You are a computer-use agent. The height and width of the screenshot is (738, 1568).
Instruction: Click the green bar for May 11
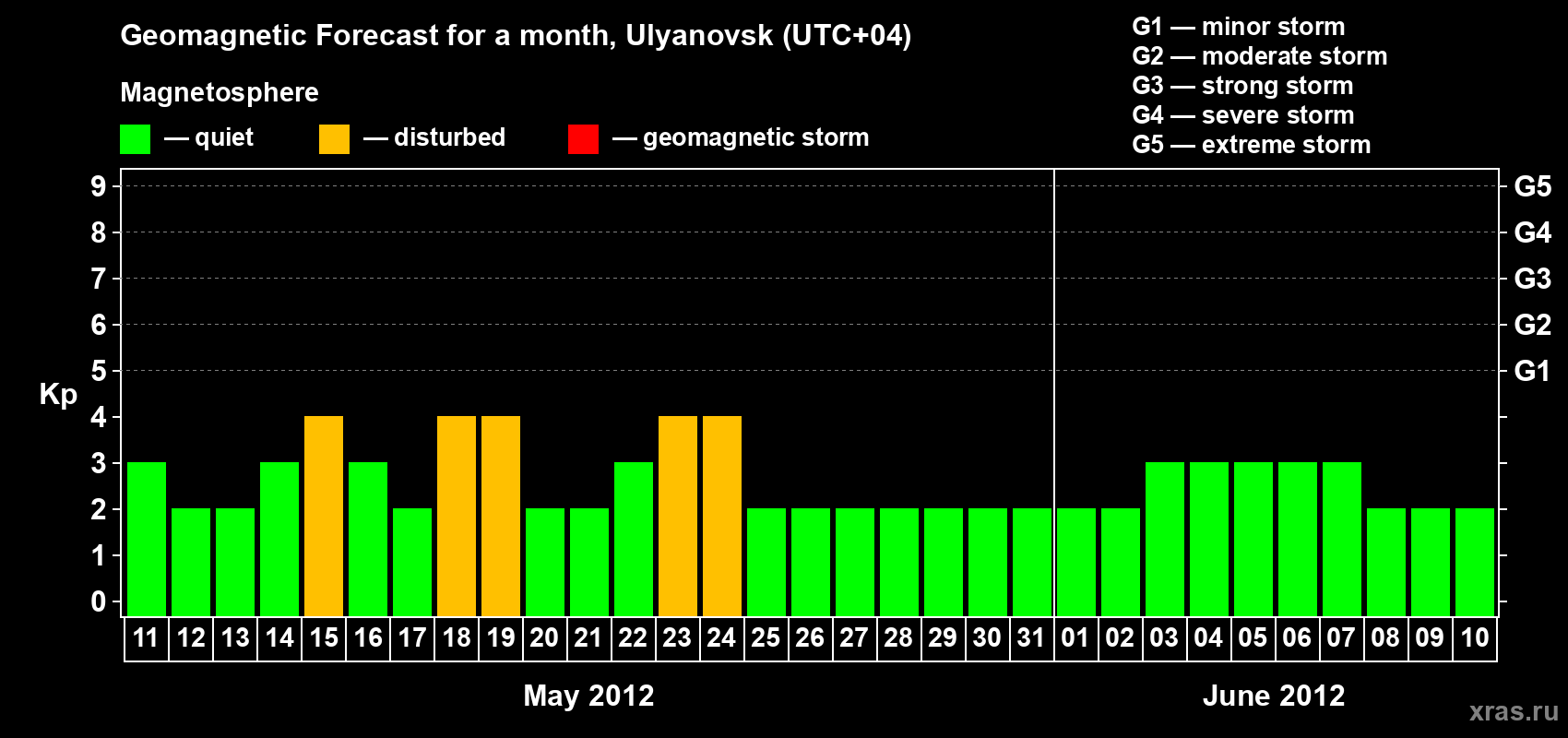[147, 539]
